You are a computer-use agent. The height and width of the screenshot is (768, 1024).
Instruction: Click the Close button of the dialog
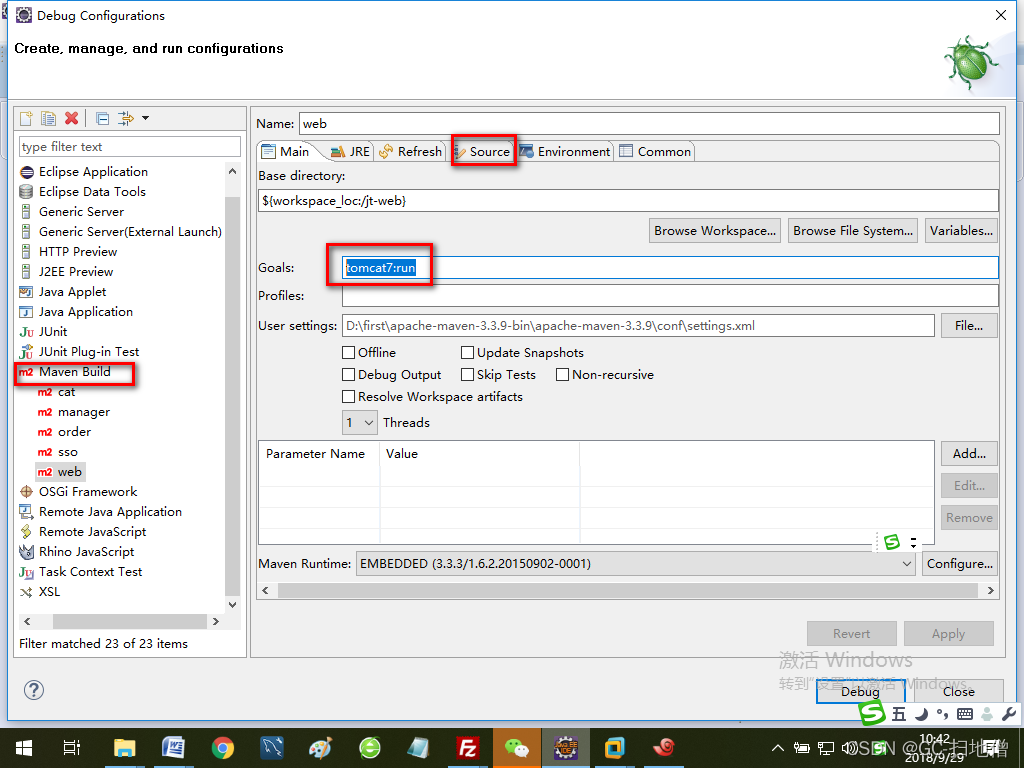[958, 692]
